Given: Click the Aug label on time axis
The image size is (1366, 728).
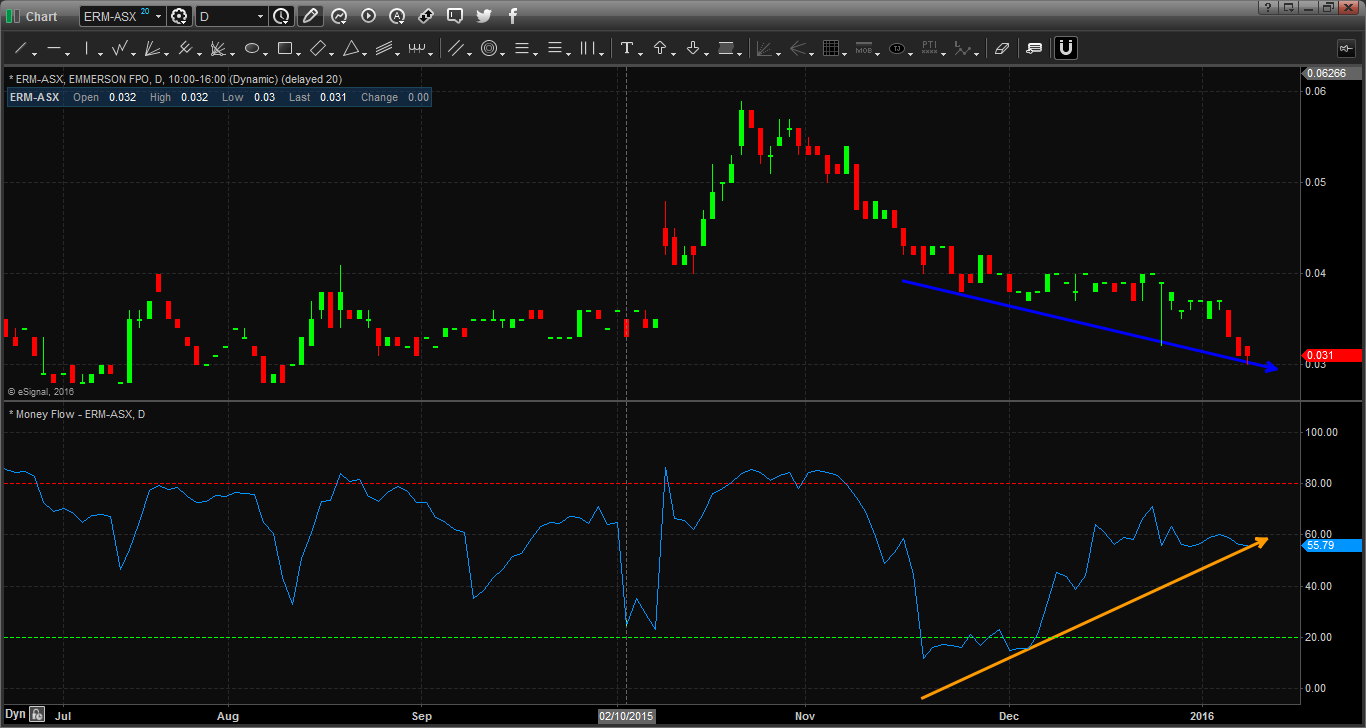Looking at the screenshot, I should [228, 716].
